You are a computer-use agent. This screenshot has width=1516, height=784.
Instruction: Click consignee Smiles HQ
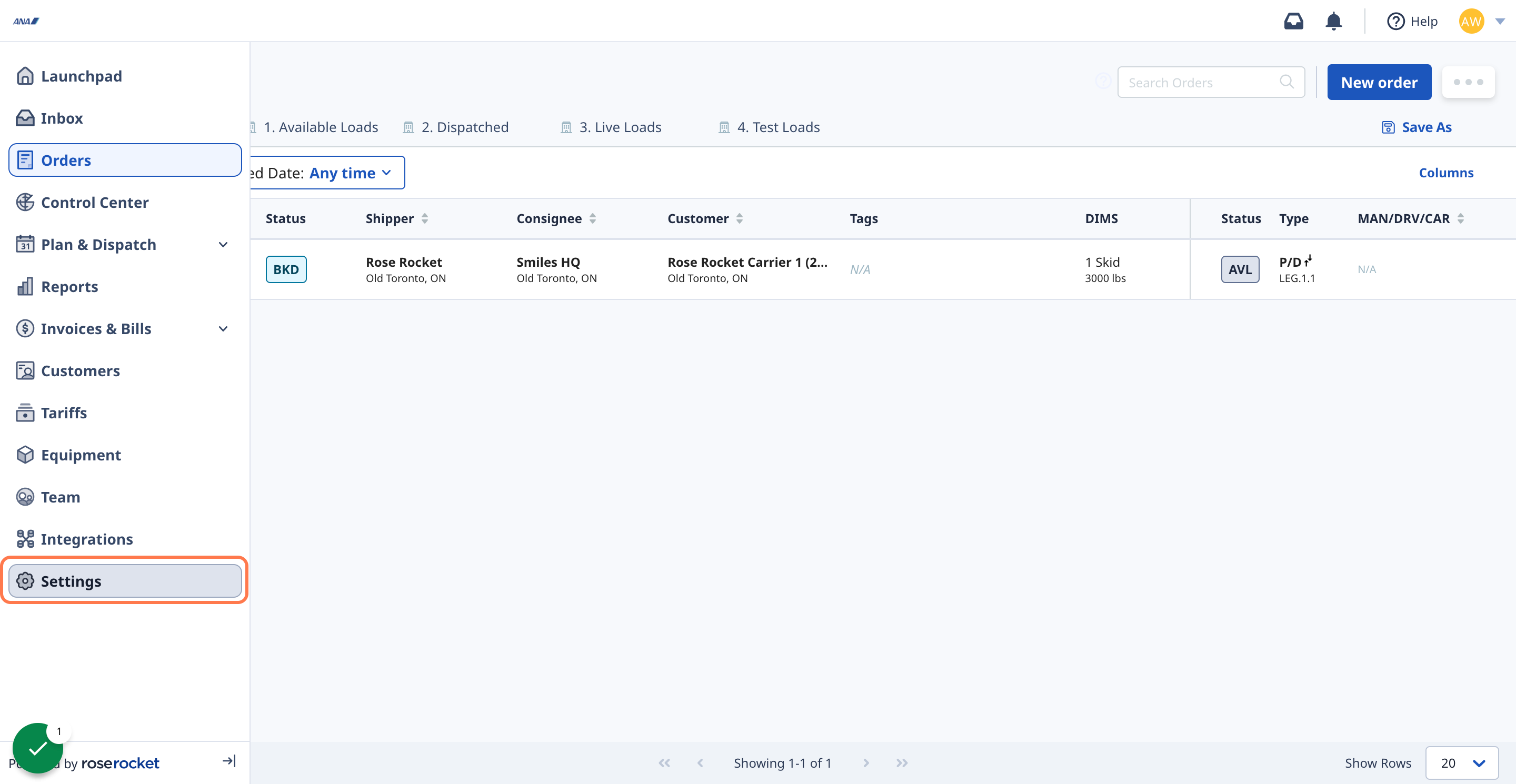[x=548, y=263]
